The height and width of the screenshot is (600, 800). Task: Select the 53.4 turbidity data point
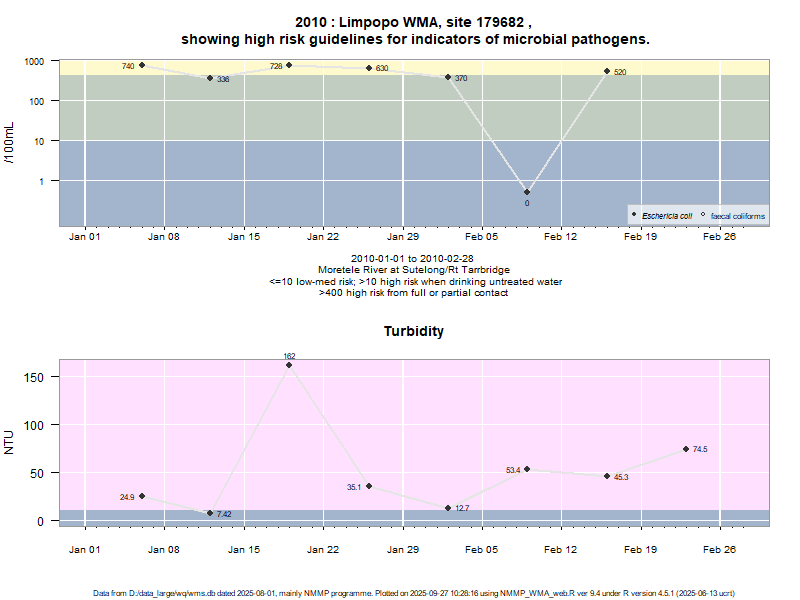click(527, 469)
